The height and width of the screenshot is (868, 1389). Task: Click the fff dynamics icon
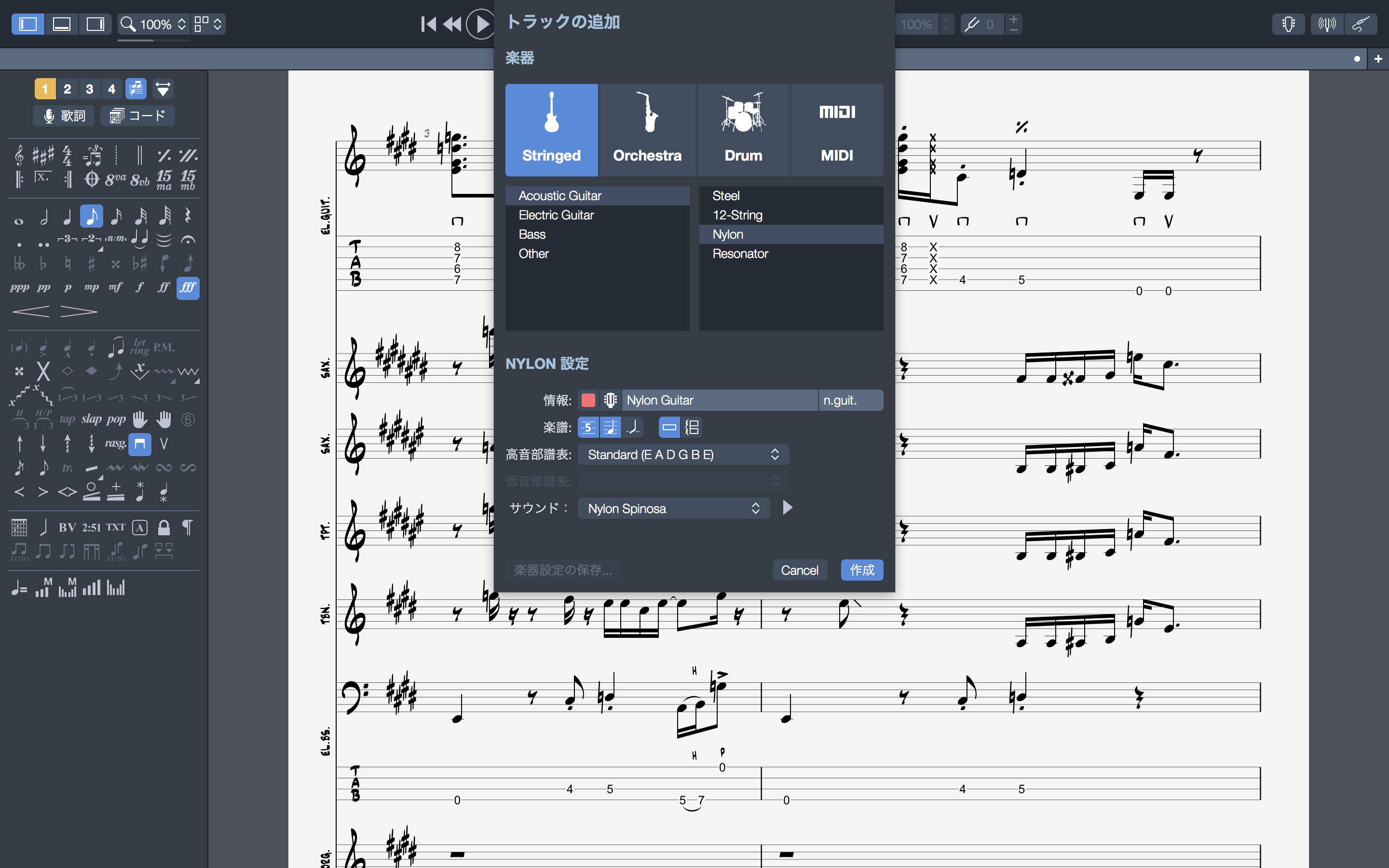(188, 287)
